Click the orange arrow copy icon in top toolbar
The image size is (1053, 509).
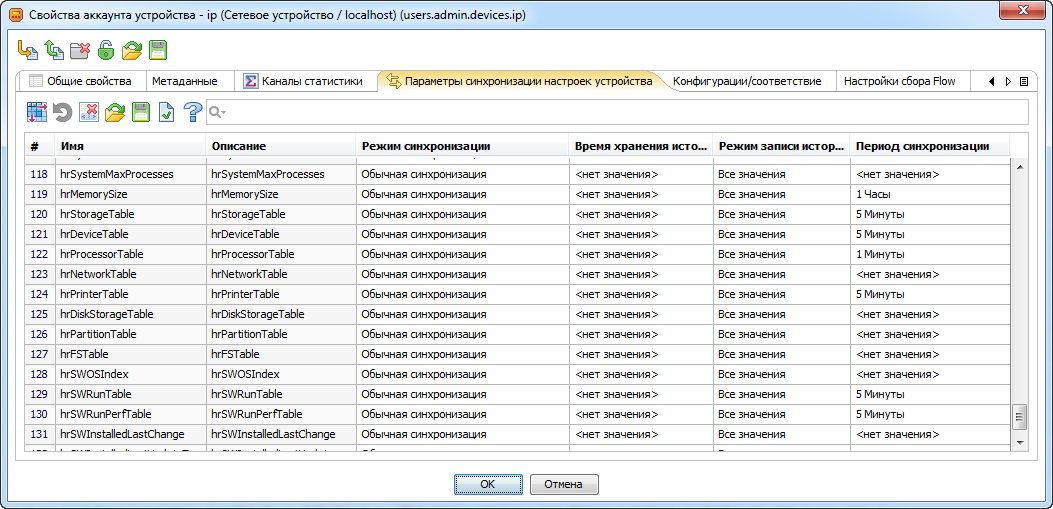[x=27, y=49]
